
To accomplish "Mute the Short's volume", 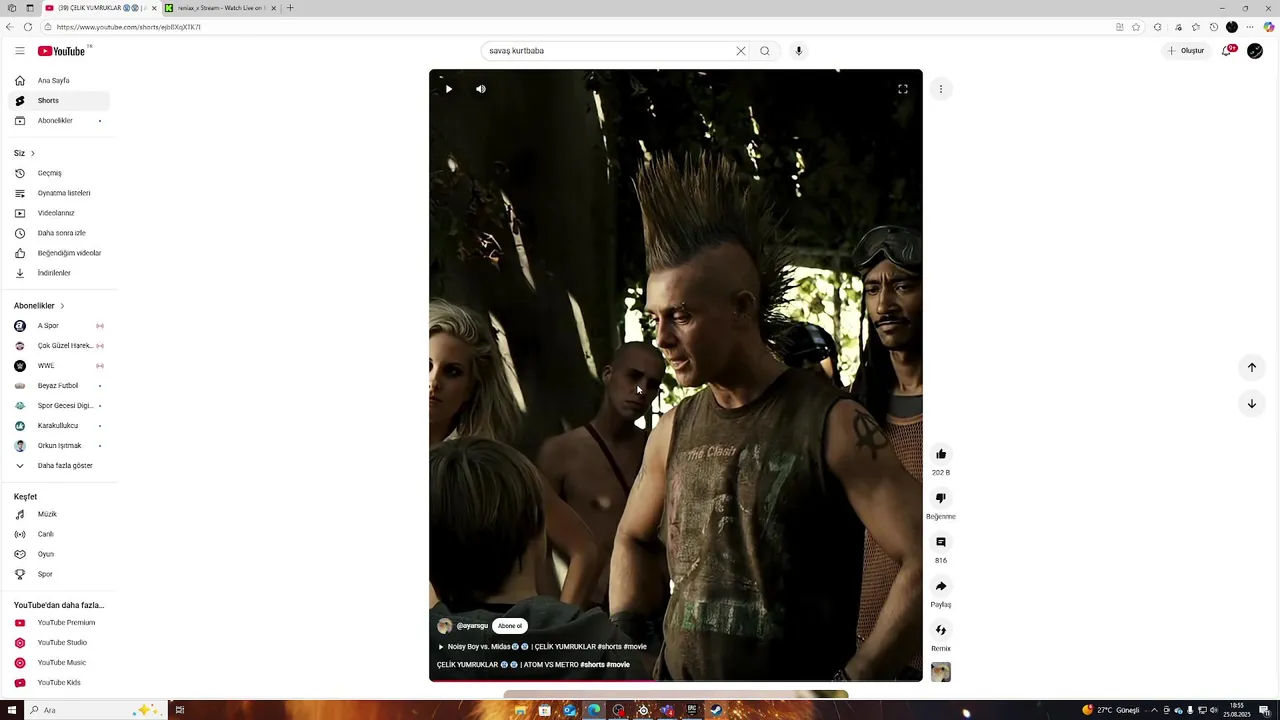I will [481, 89].
